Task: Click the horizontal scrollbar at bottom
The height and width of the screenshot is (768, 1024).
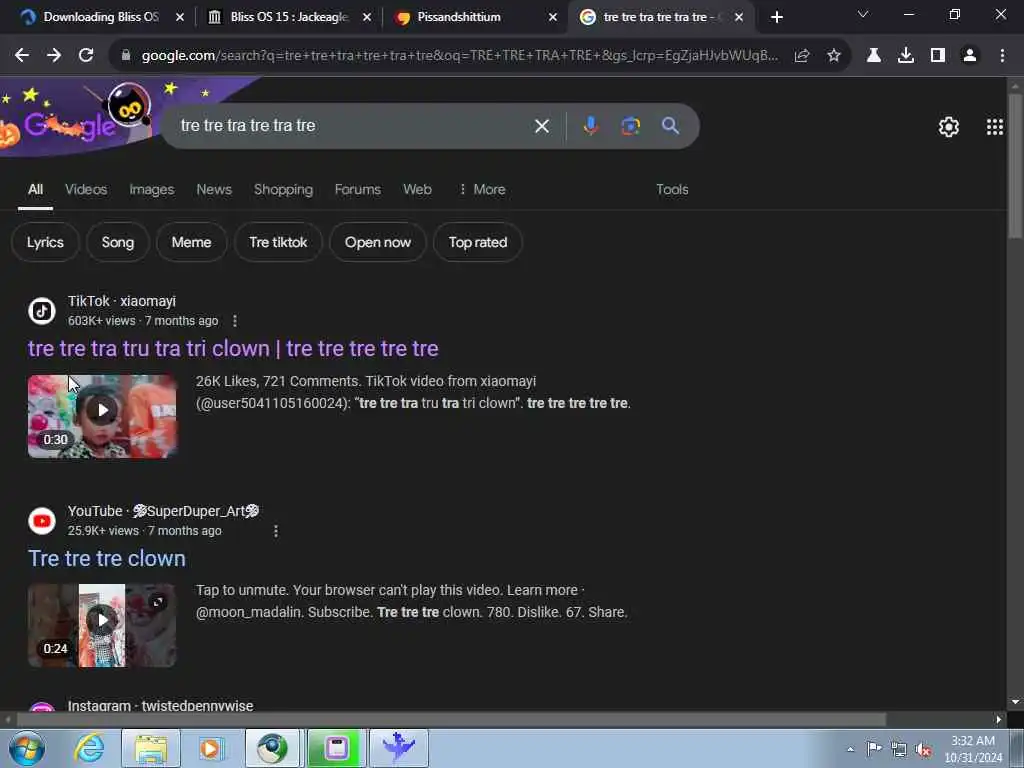Action: click(x=451, y=719)
